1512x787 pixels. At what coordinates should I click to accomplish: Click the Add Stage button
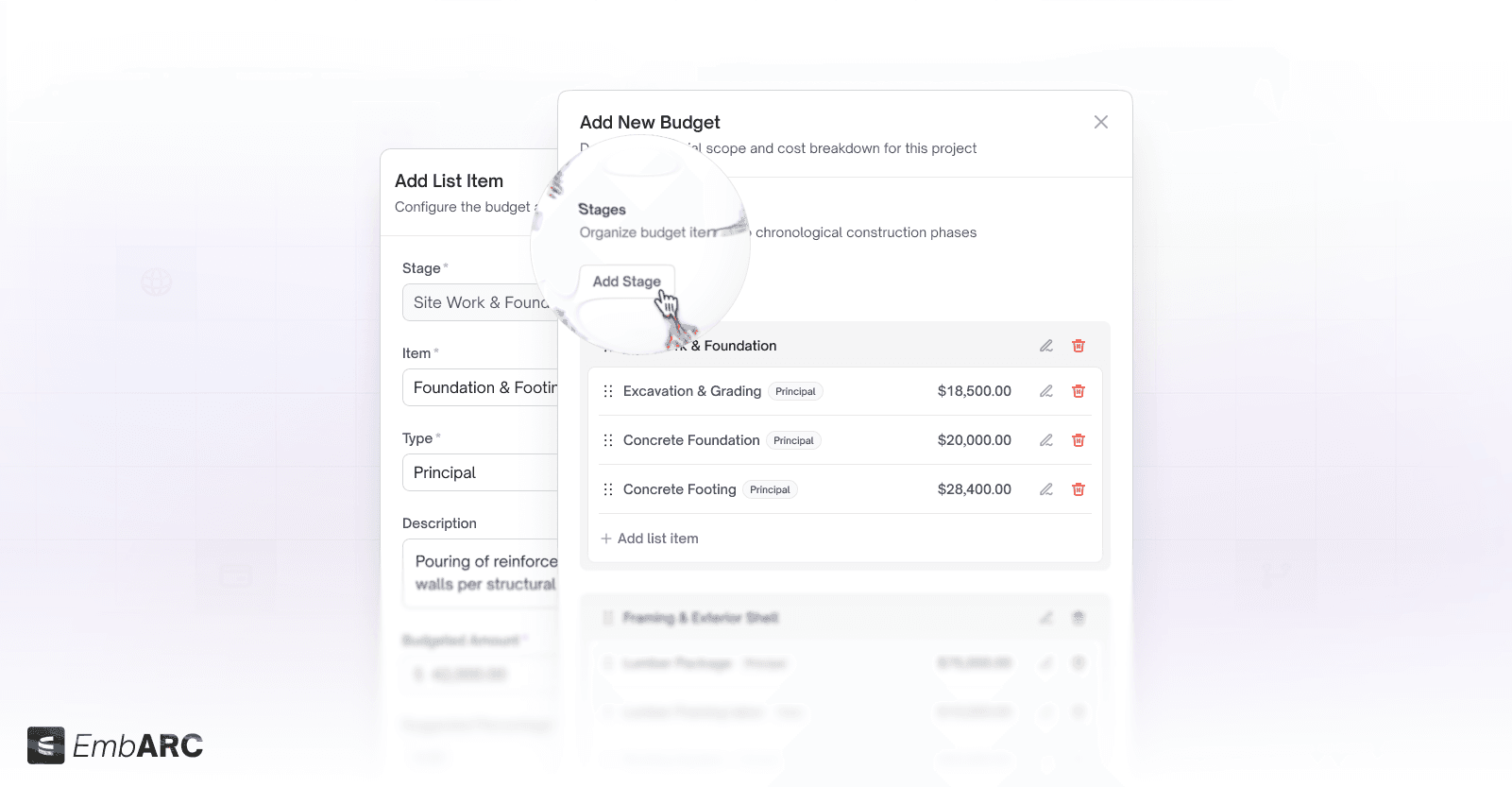pos(626,281)
